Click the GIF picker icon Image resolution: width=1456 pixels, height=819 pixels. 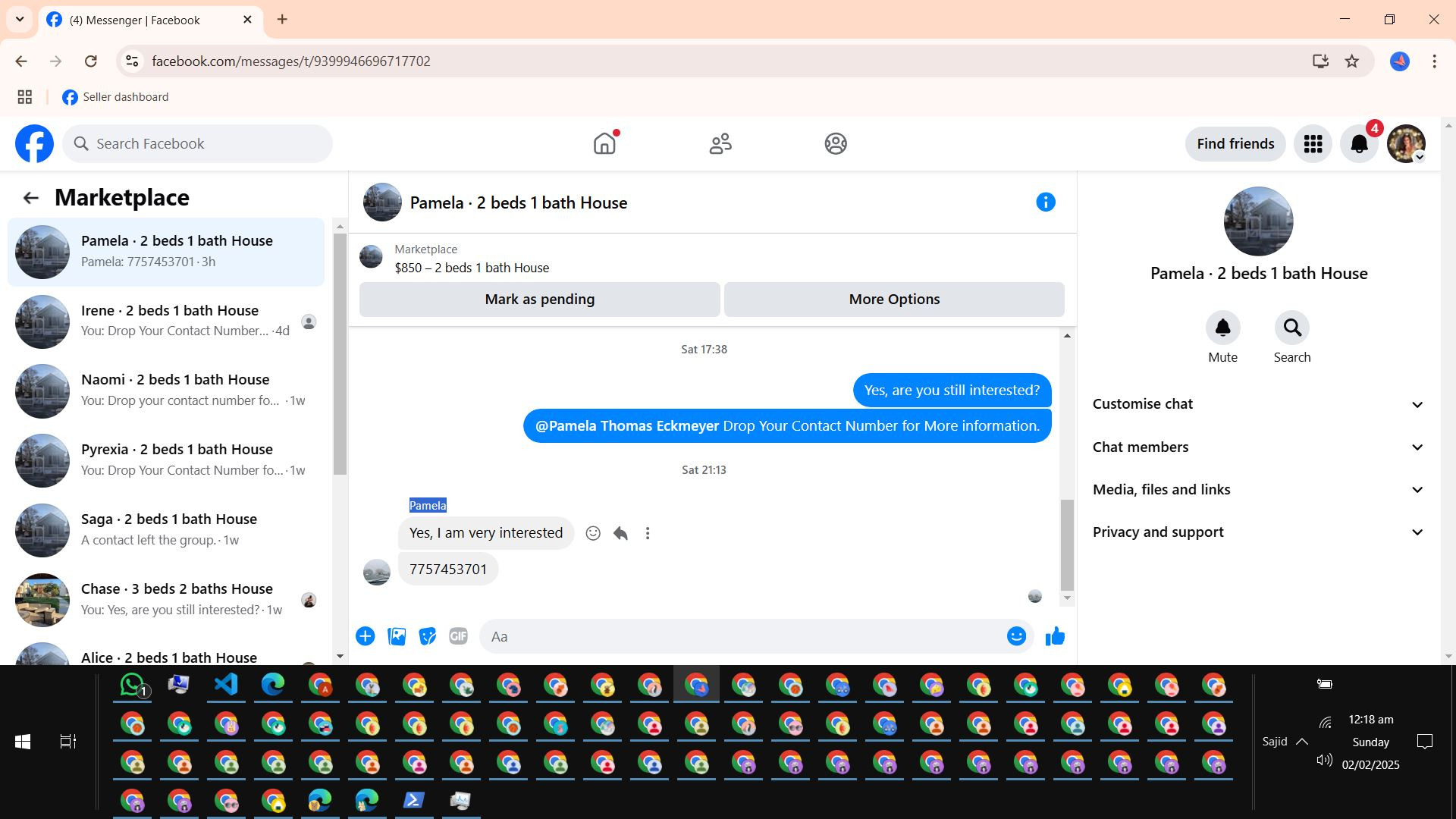pyautogui.click(x=458, y=637)
